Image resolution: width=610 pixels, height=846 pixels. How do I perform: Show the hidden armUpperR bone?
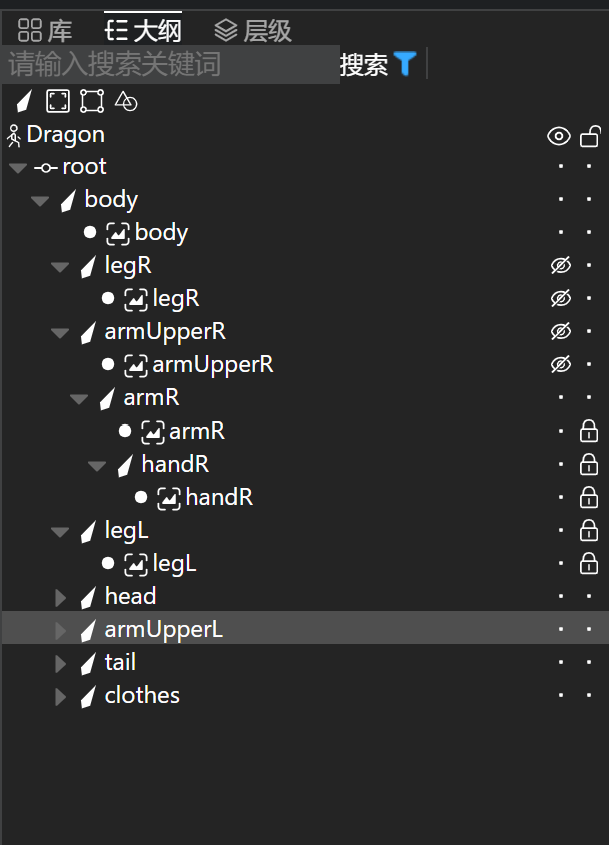(x=561, y=331)
